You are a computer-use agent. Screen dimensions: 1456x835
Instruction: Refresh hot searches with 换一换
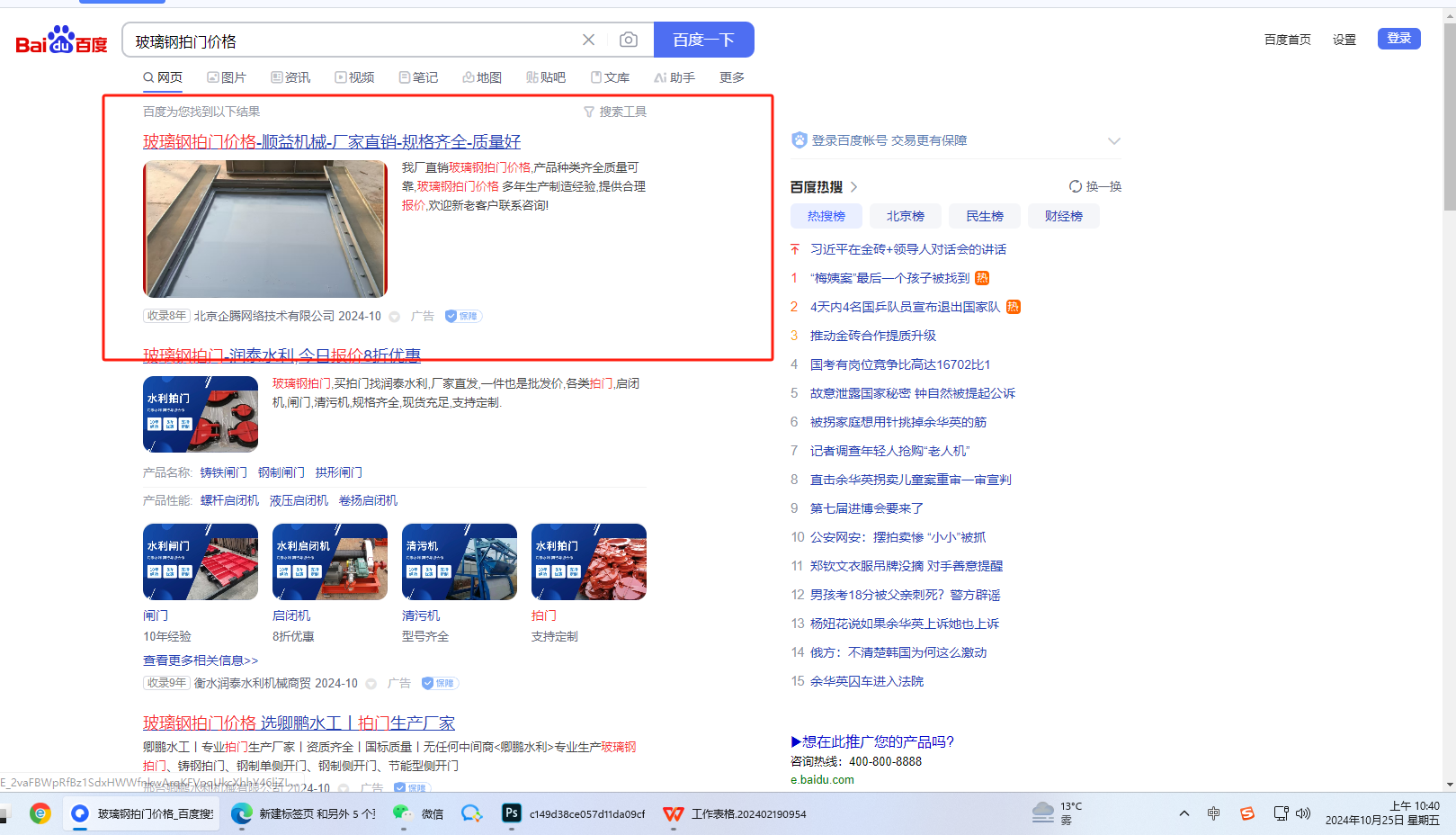pos(1095,186)
